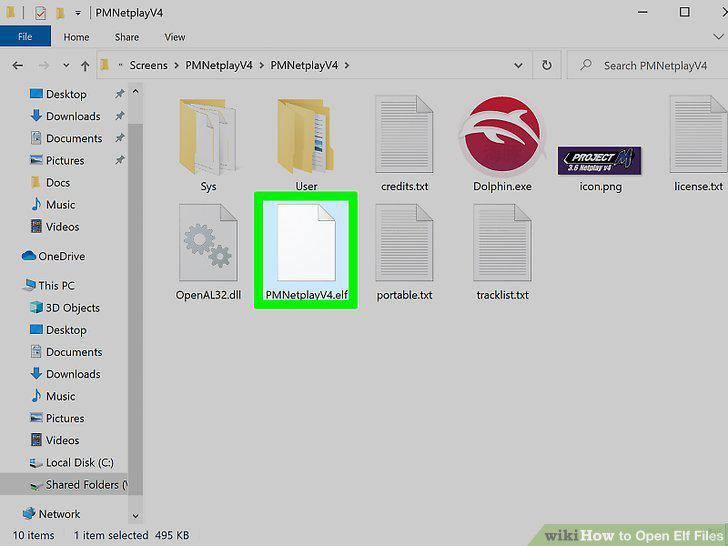Click the folder icon in address bar
Image resolution: width=728 pixels, height=546 pixels.
pos(105,65)
